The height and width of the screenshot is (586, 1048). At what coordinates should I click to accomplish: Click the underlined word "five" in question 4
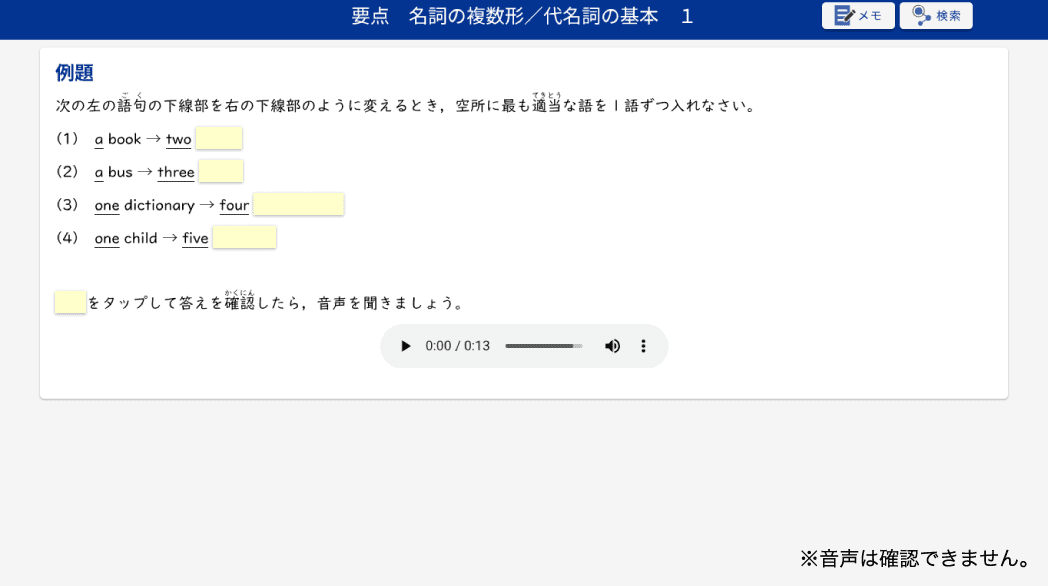tap(195, 239)
